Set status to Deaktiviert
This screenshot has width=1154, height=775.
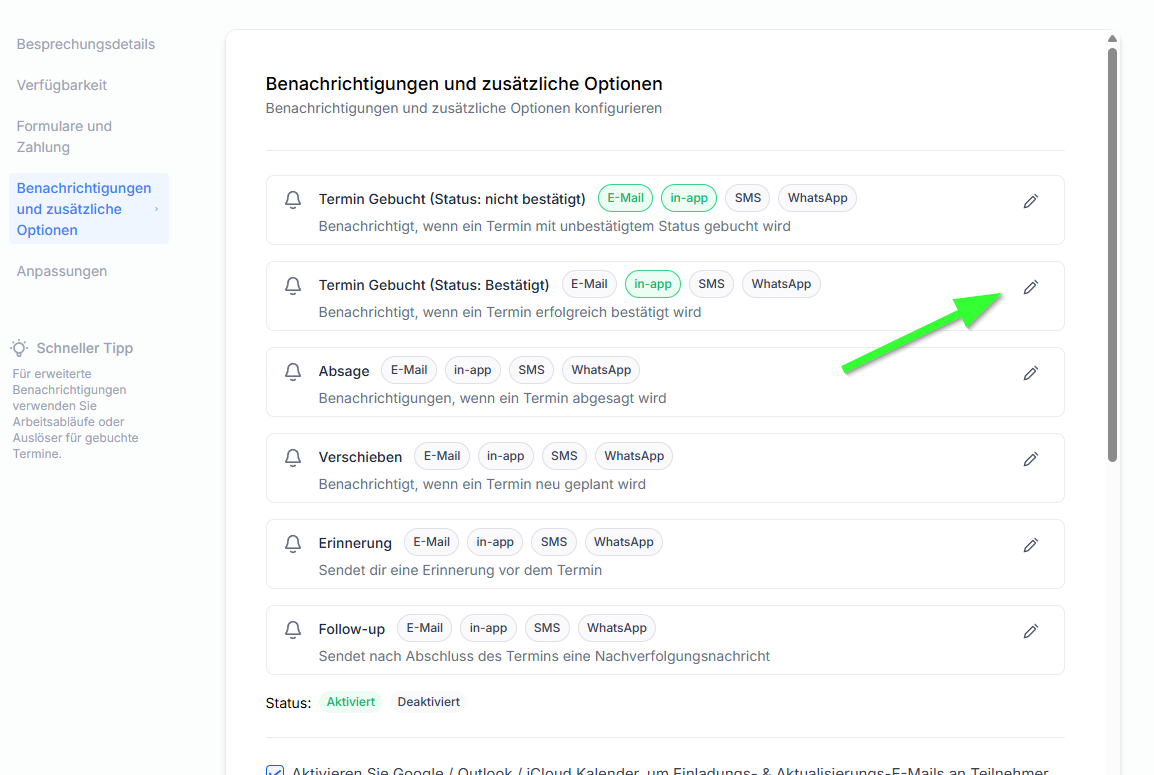coord(428,702)
